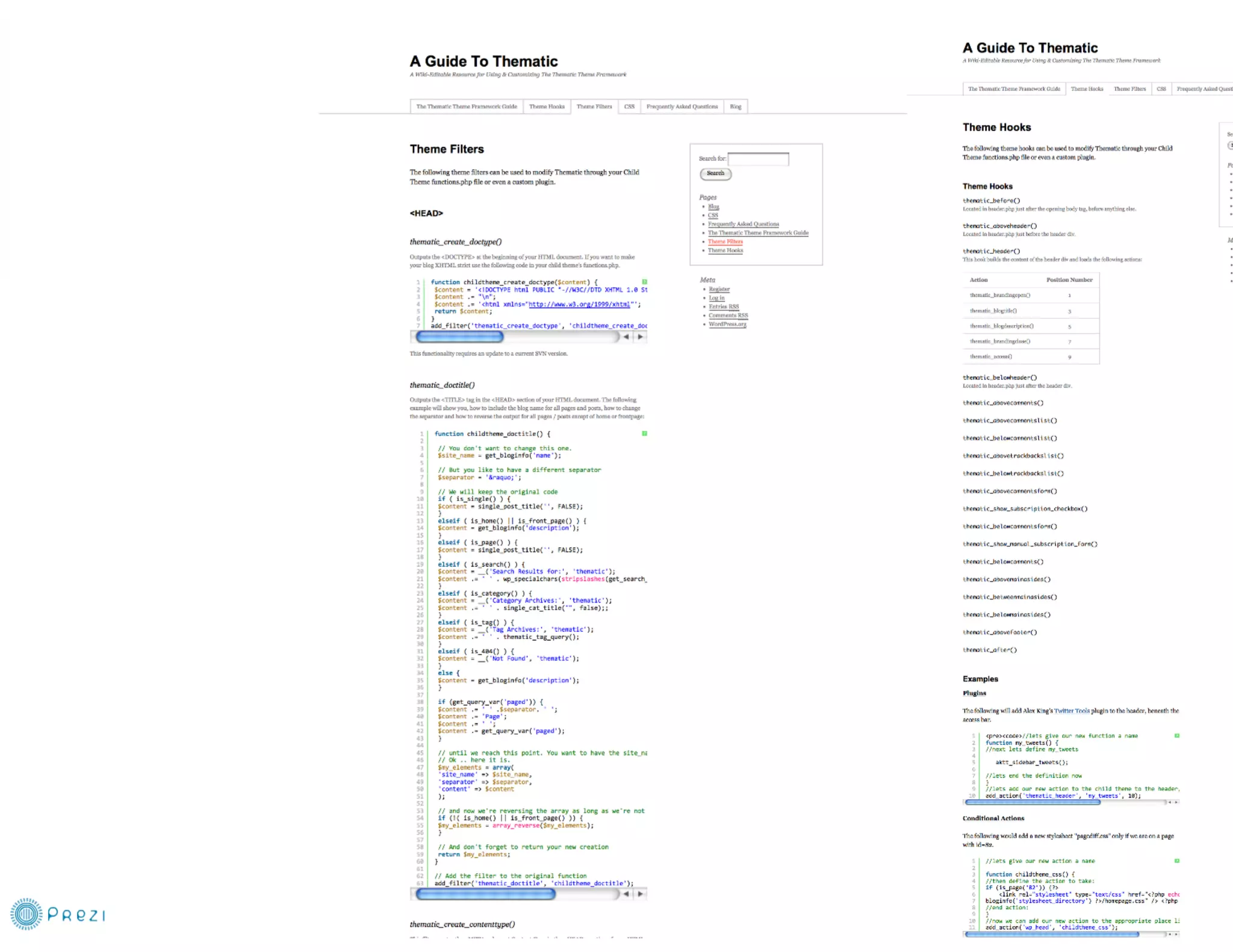Open CSS link in Pages list

[x=713, y=215]
